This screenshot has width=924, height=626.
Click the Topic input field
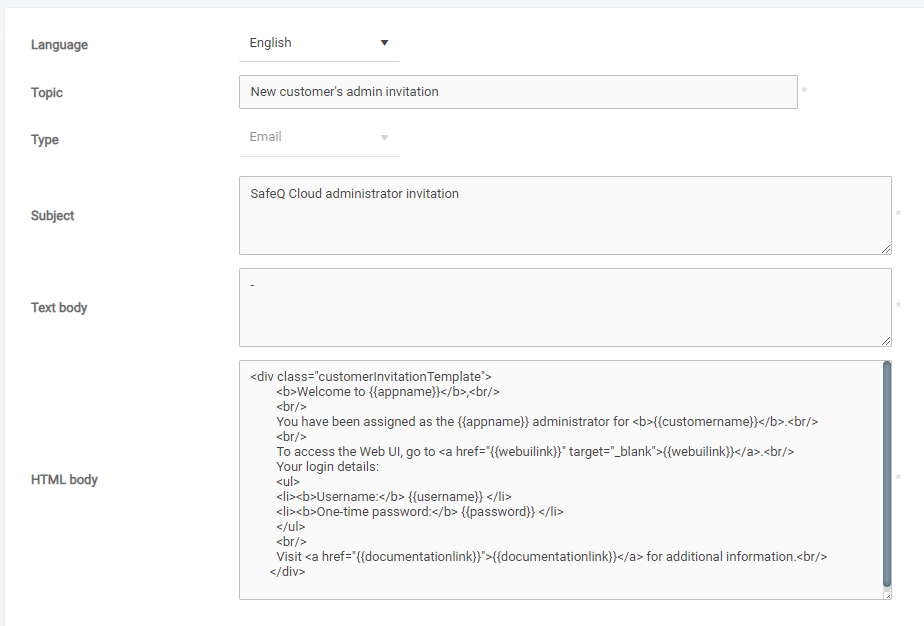[518, 92]
